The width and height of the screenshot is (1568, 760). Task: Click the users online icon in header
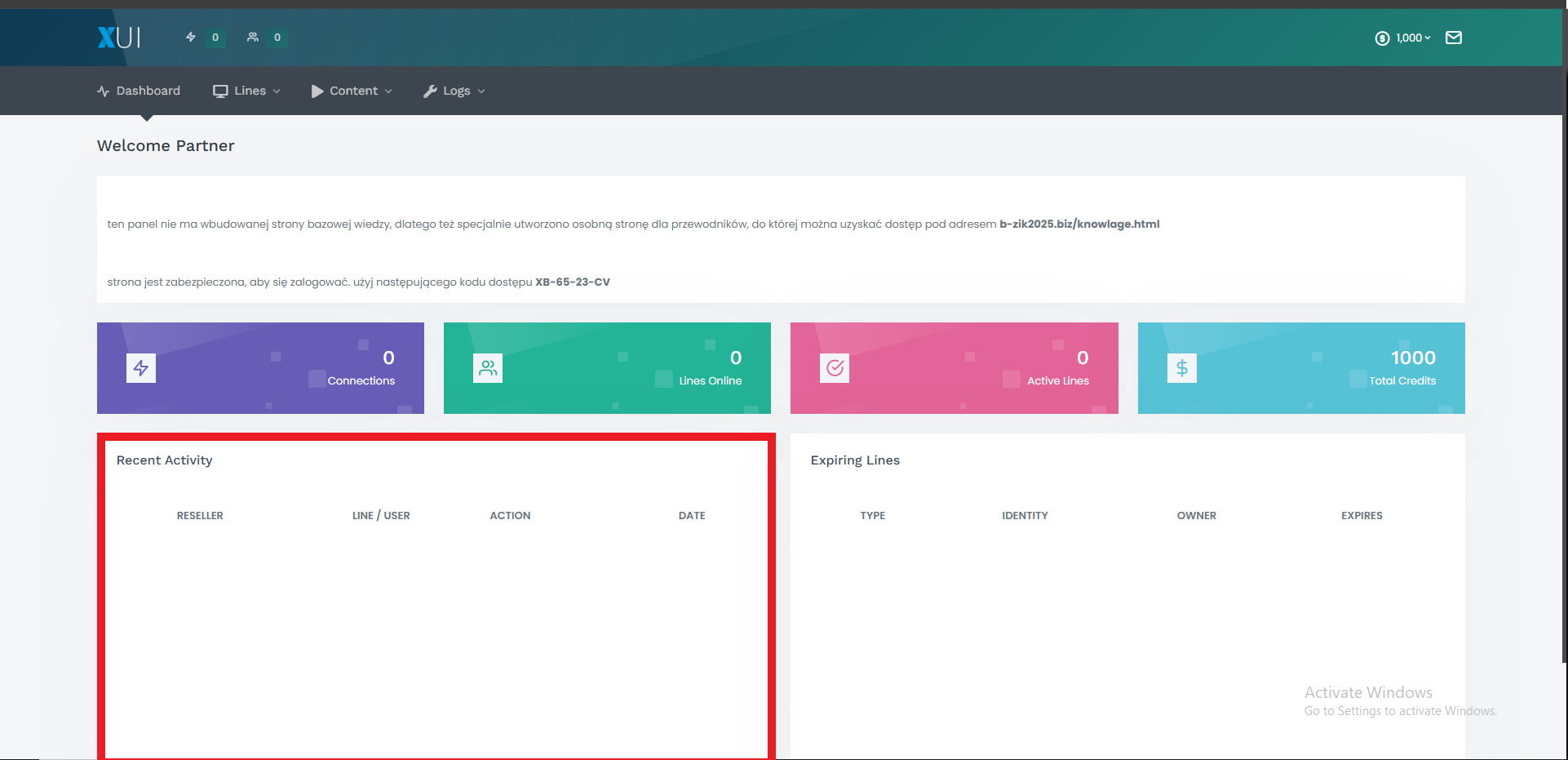pos(253,37)
